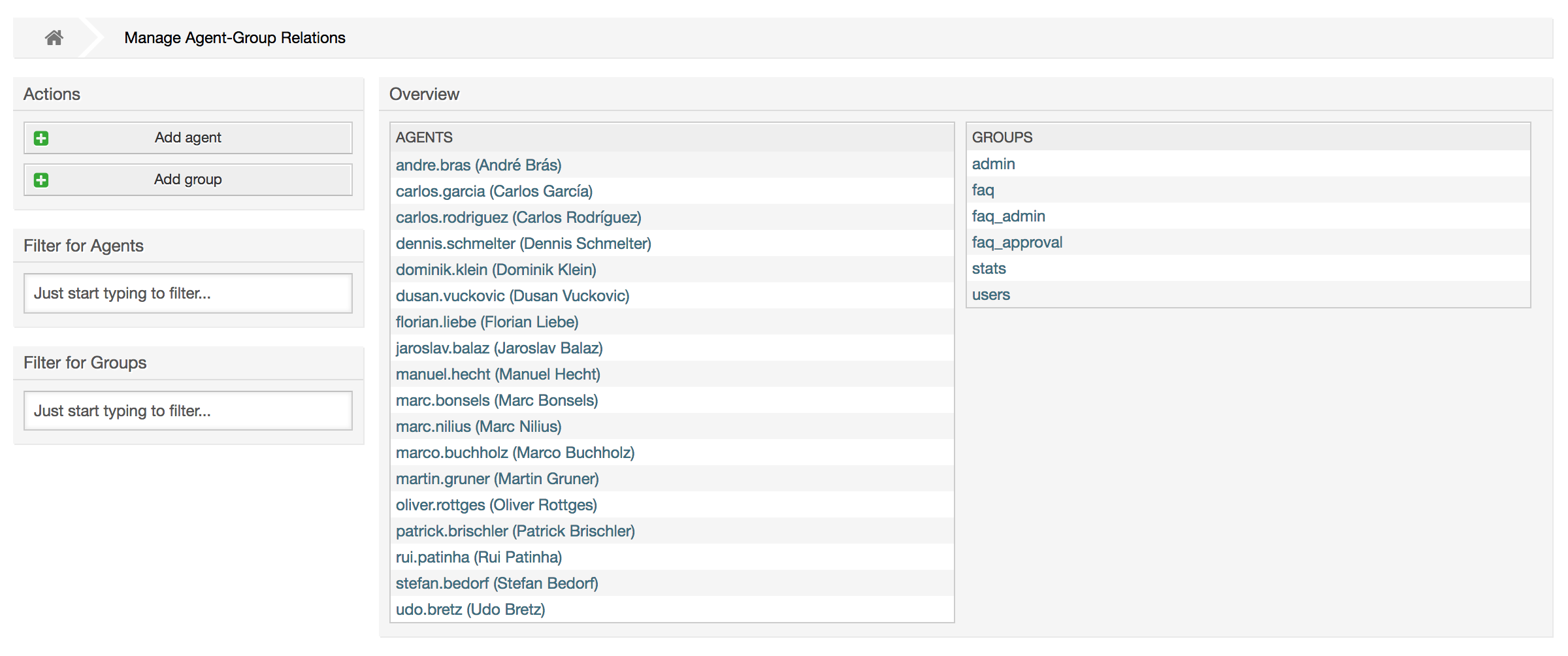Open the admin group
1568x656 pixels.
[993, 164]
